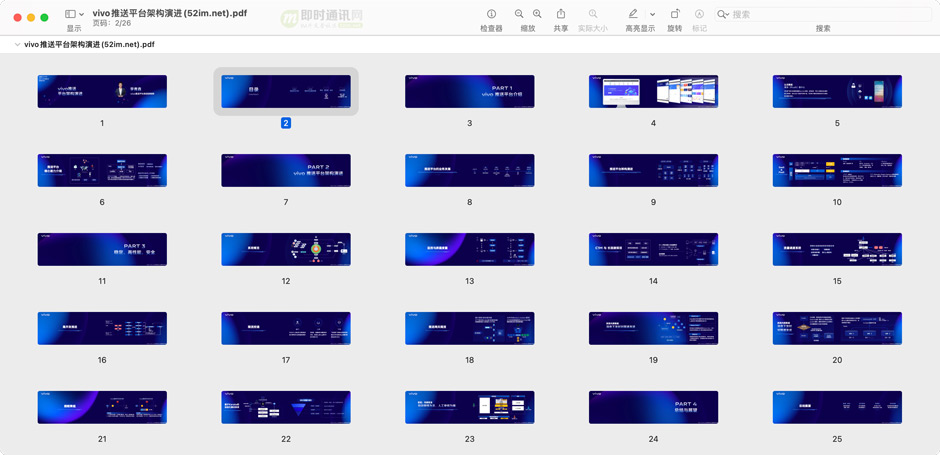The image size is (940, 455).
Task: Select page 4 thumbnail
Action: (653, 91)
